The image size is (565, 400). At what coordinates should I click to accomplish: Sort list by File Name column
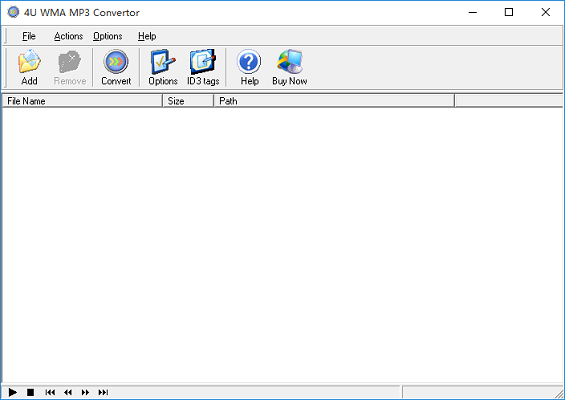pyautogui.click(x=82, y=101)
